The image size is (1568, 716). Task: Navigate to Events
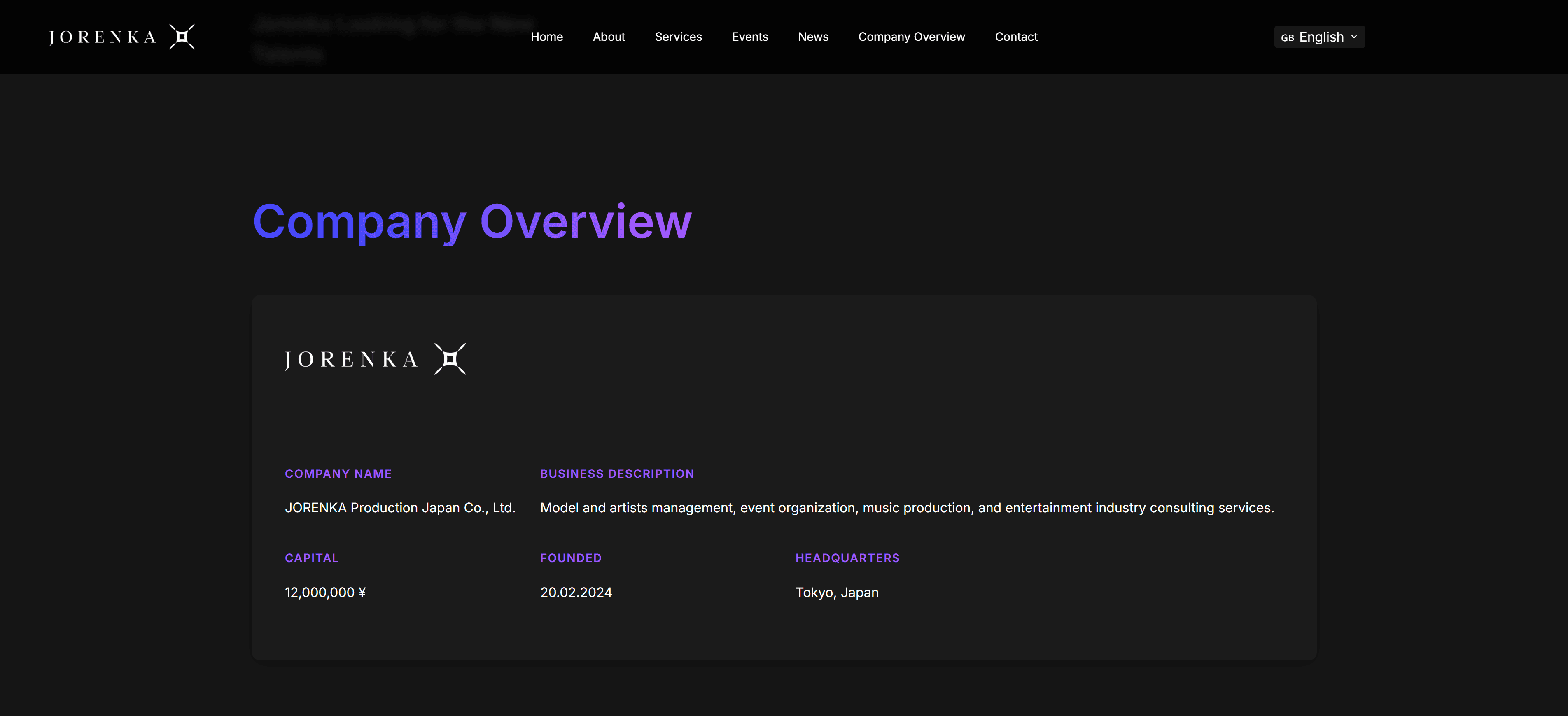750,37
